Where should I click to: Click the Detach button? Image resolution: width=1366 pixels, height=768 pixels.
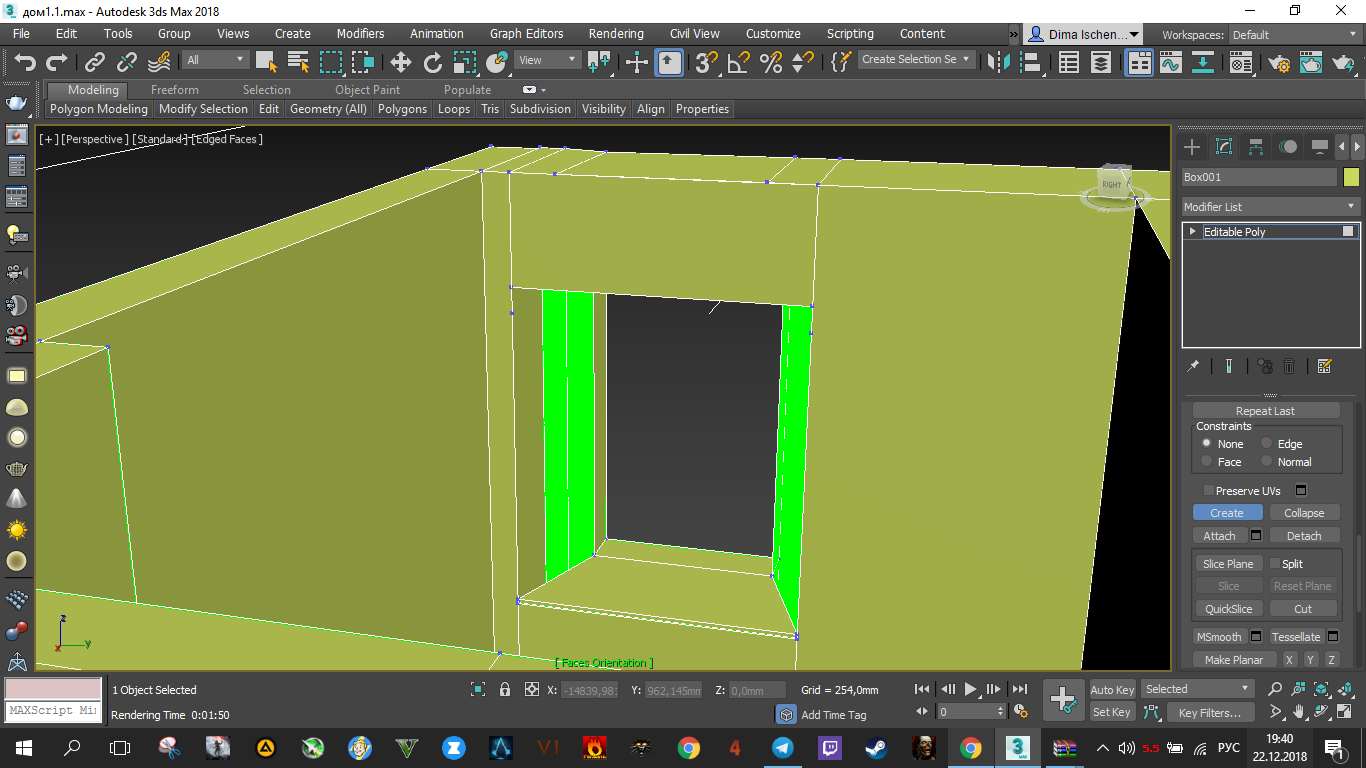tap(1304, 536)
